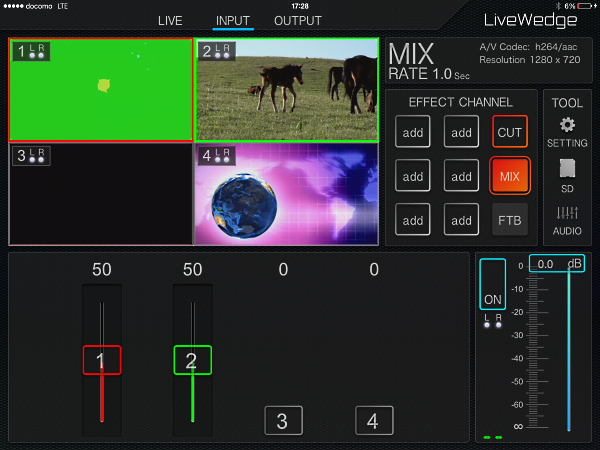Select globe graphic input 4 preview
Viewport: 600px width, 450px height.
[287, 194]
